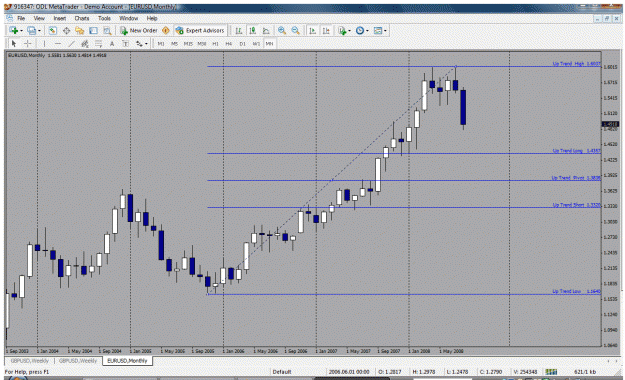Click the 'V: 254348' volume status entry

click(525, 372)
